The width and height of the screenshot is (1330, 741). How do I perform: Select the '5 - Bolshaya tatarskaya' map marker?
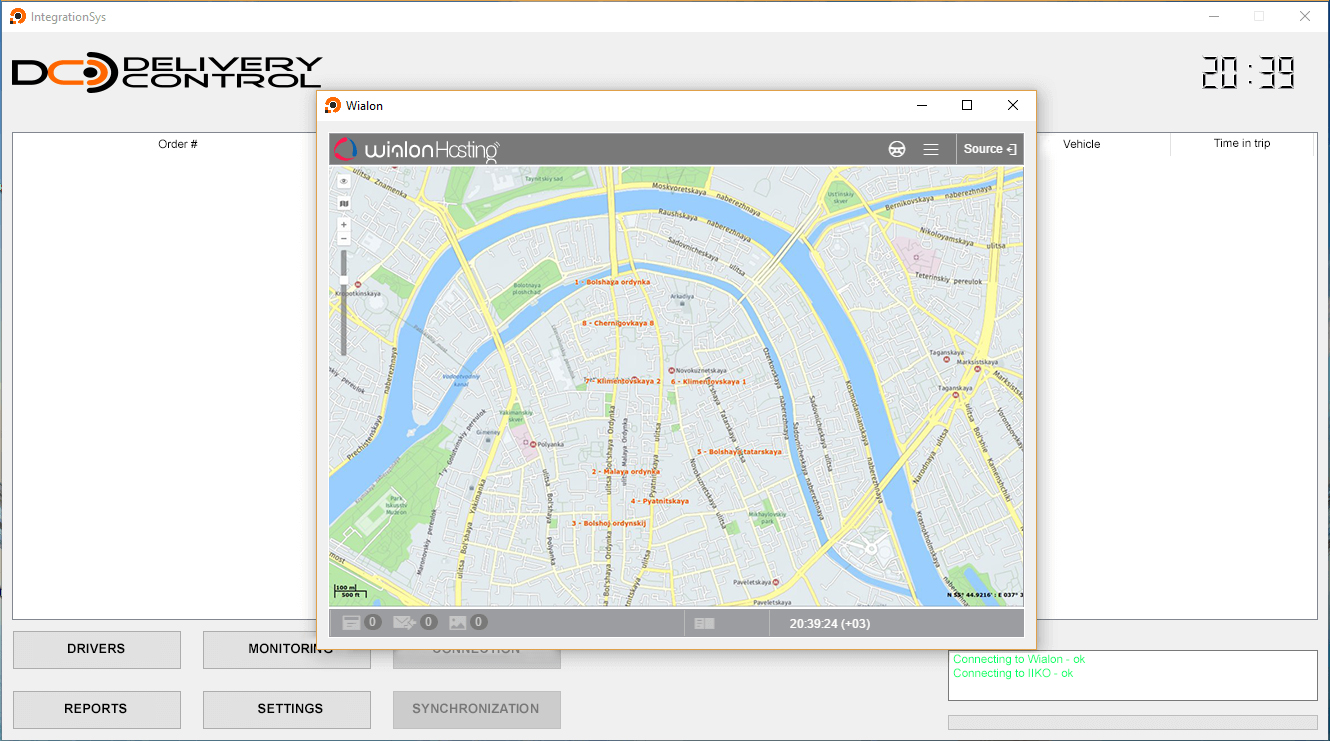pos(740,452)
